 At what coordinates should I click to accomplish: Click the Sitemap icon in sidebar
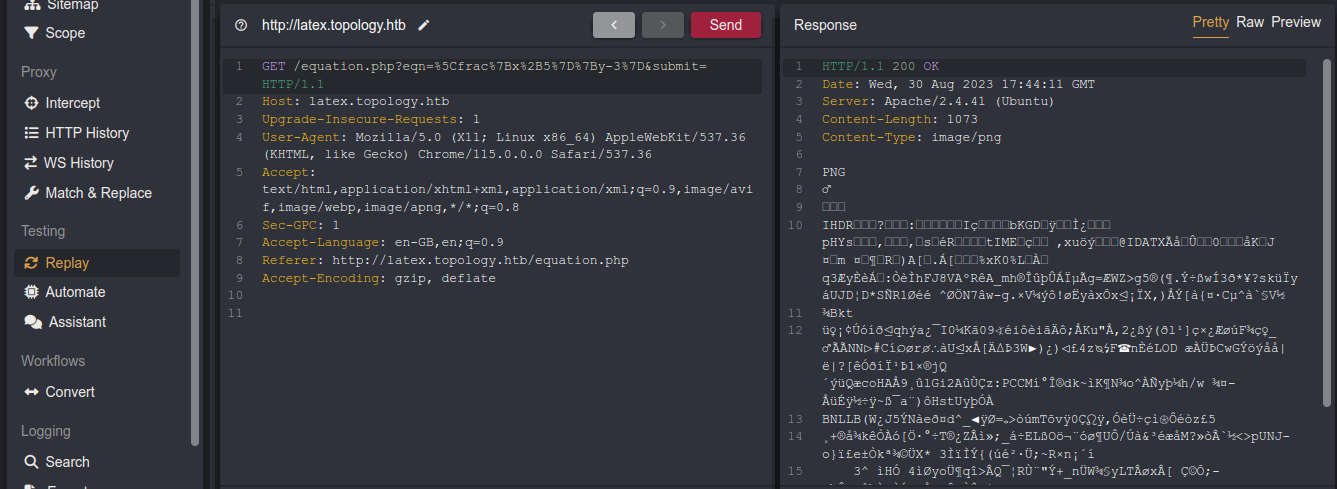[31, 5]
